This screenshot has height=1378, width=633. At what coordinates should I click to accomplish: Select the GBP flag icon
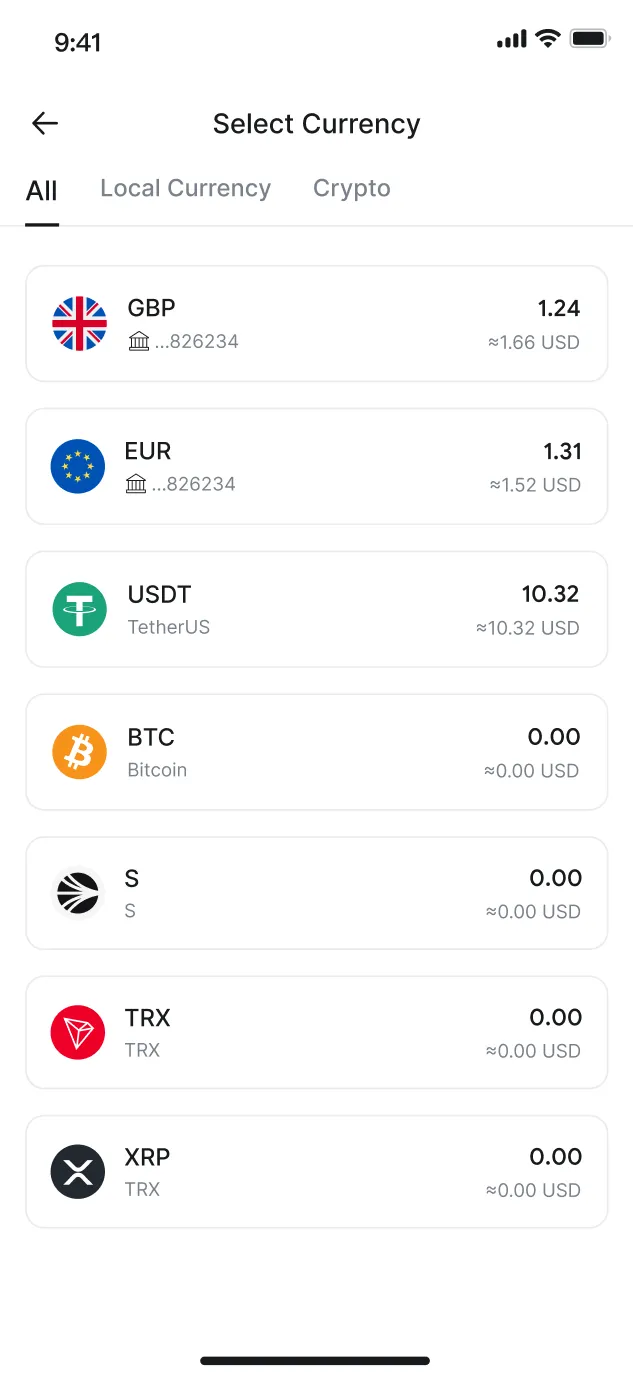pyautogui.click(x=79, y=323)
